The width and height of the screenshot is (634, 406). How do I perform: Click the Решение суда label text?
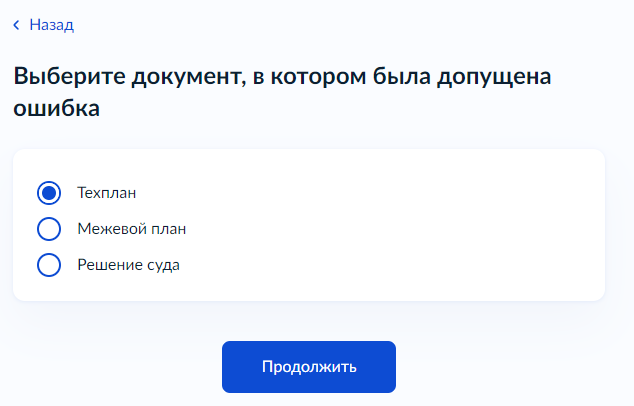click(129, 265)
